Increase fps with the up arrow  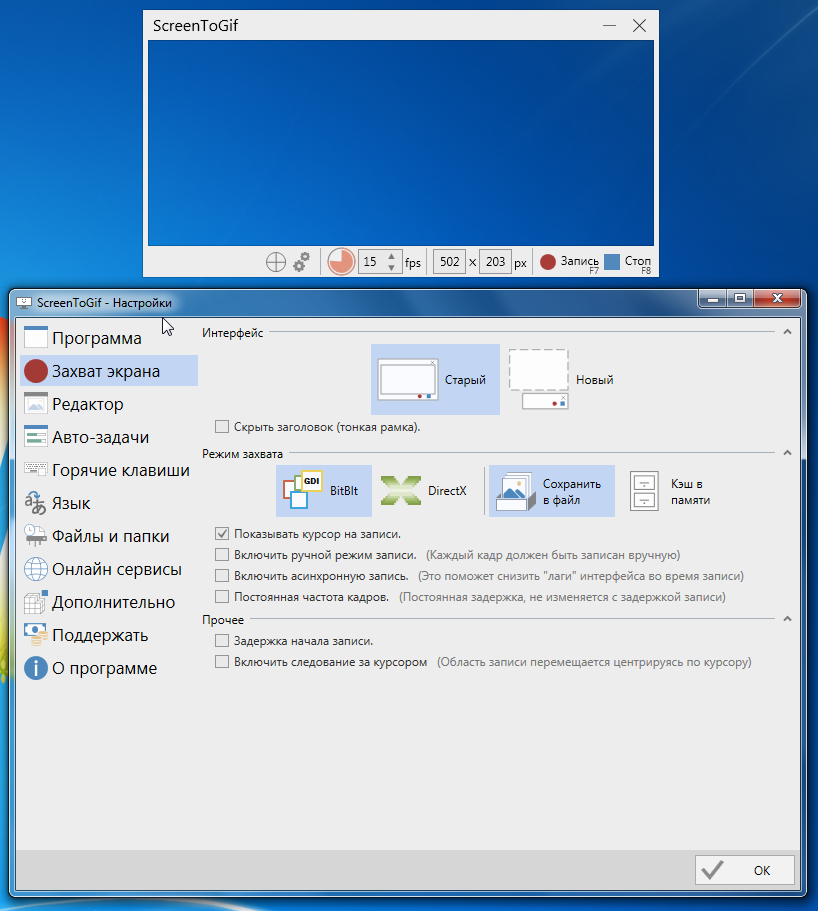click(392, 256)
